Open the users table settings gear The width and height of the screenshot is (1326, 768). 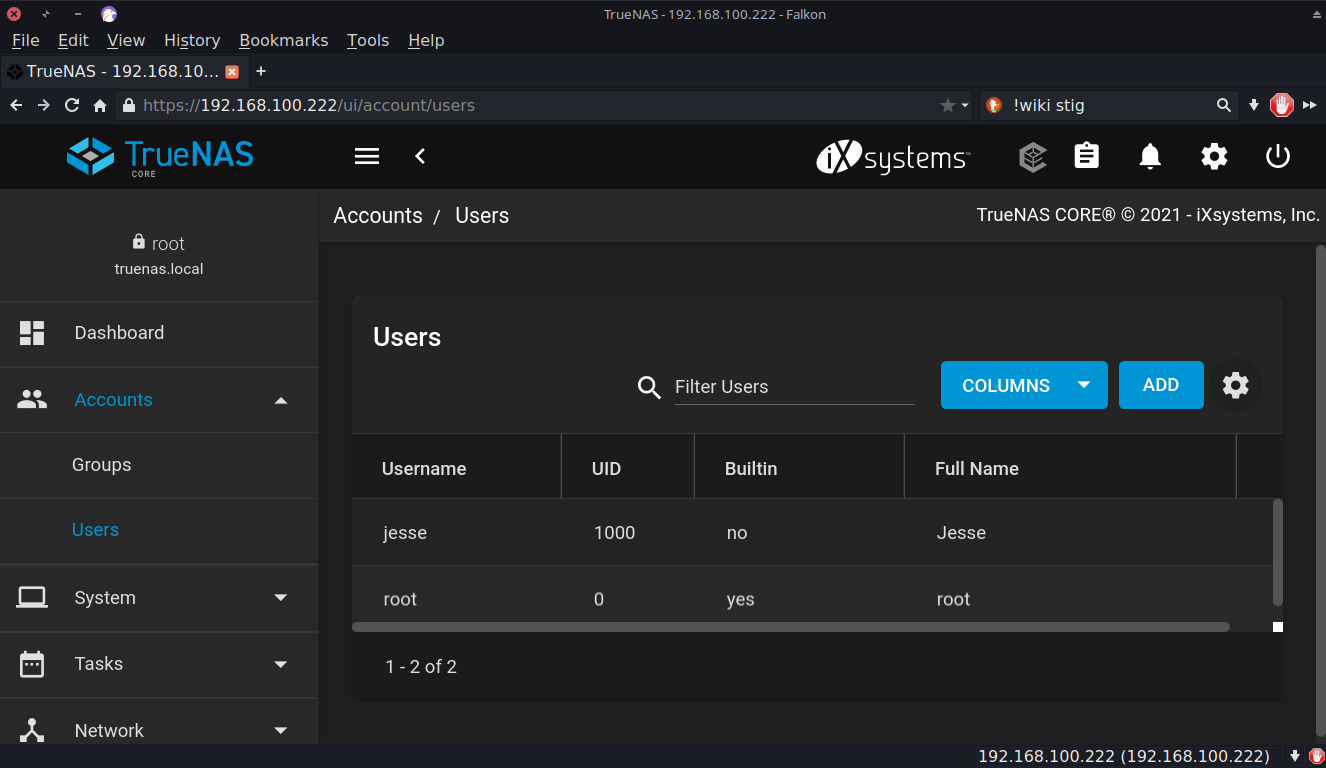pyautogui.click(x=1236, y=385)
